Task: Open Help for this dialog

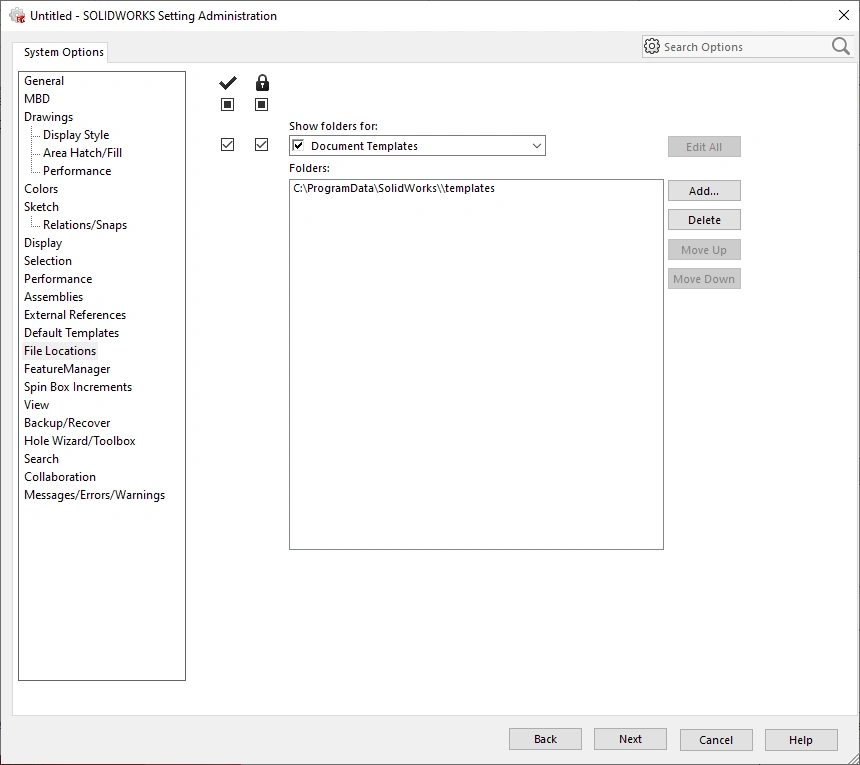Action: pos(801,740)
